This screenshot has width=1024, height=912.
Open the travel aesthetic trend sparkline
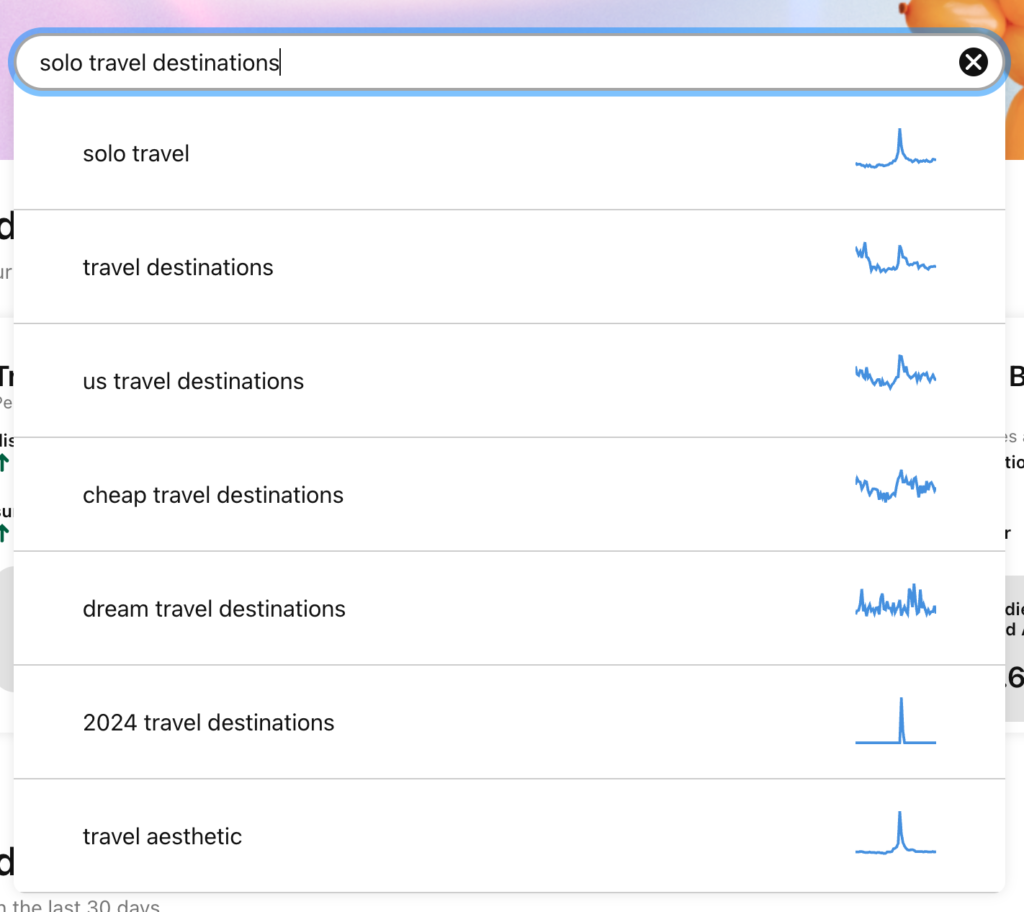click(x=895, y=835)
